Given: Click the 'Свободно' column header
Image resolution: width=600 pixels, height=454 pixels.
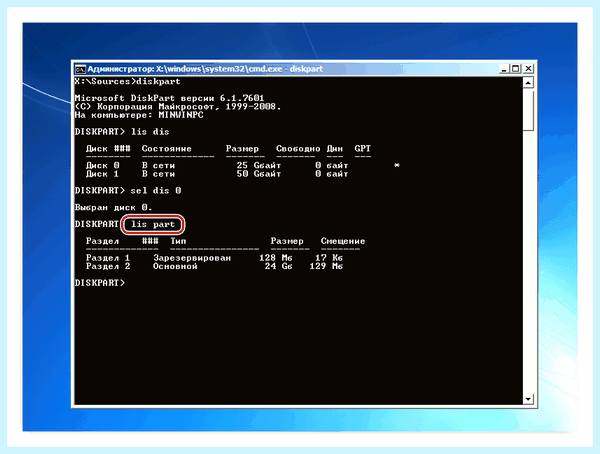Looking at the screenshot, I should [298, 149].
